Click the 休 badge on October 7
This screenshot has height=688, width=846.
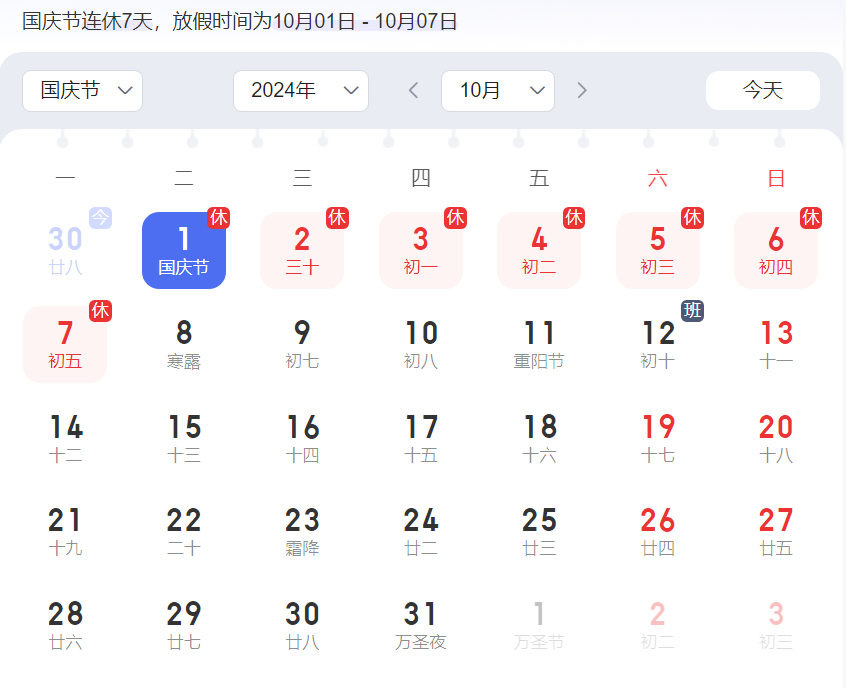(100, 311)
